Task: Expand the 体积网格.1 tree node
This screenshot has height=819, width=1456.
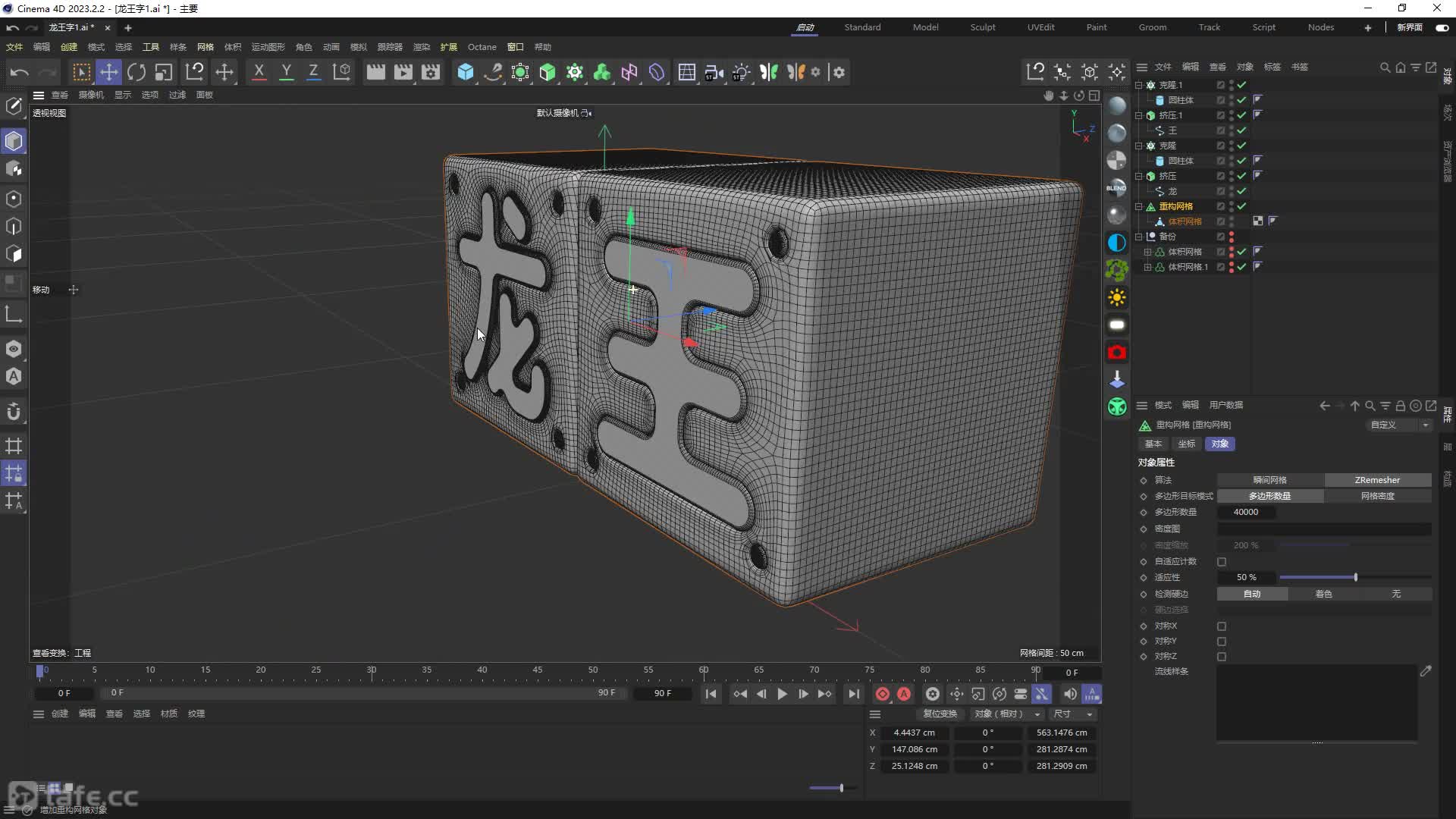Action: [1147, 267]
